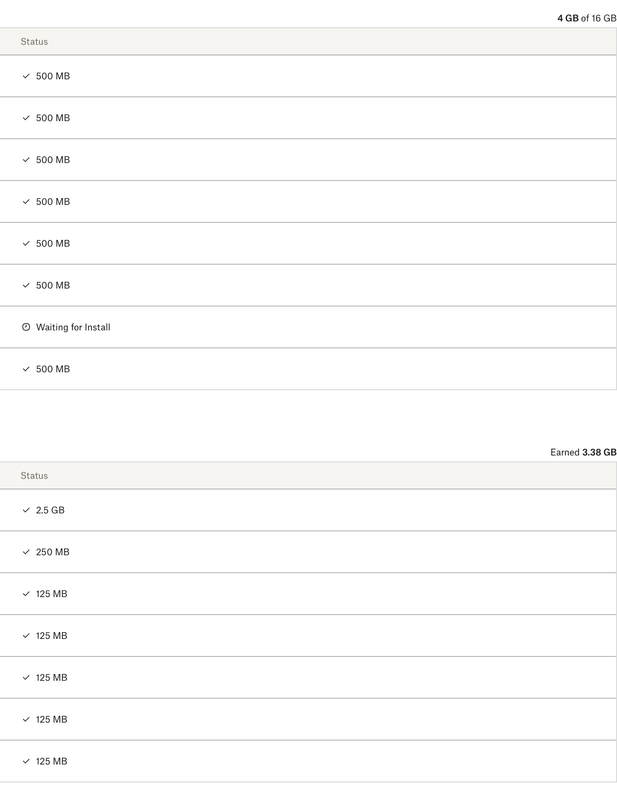Viewport: 617px width, 800px height.
Task: Click the checkmark icon beside 250 MB
Action: [x=26, y=552]
